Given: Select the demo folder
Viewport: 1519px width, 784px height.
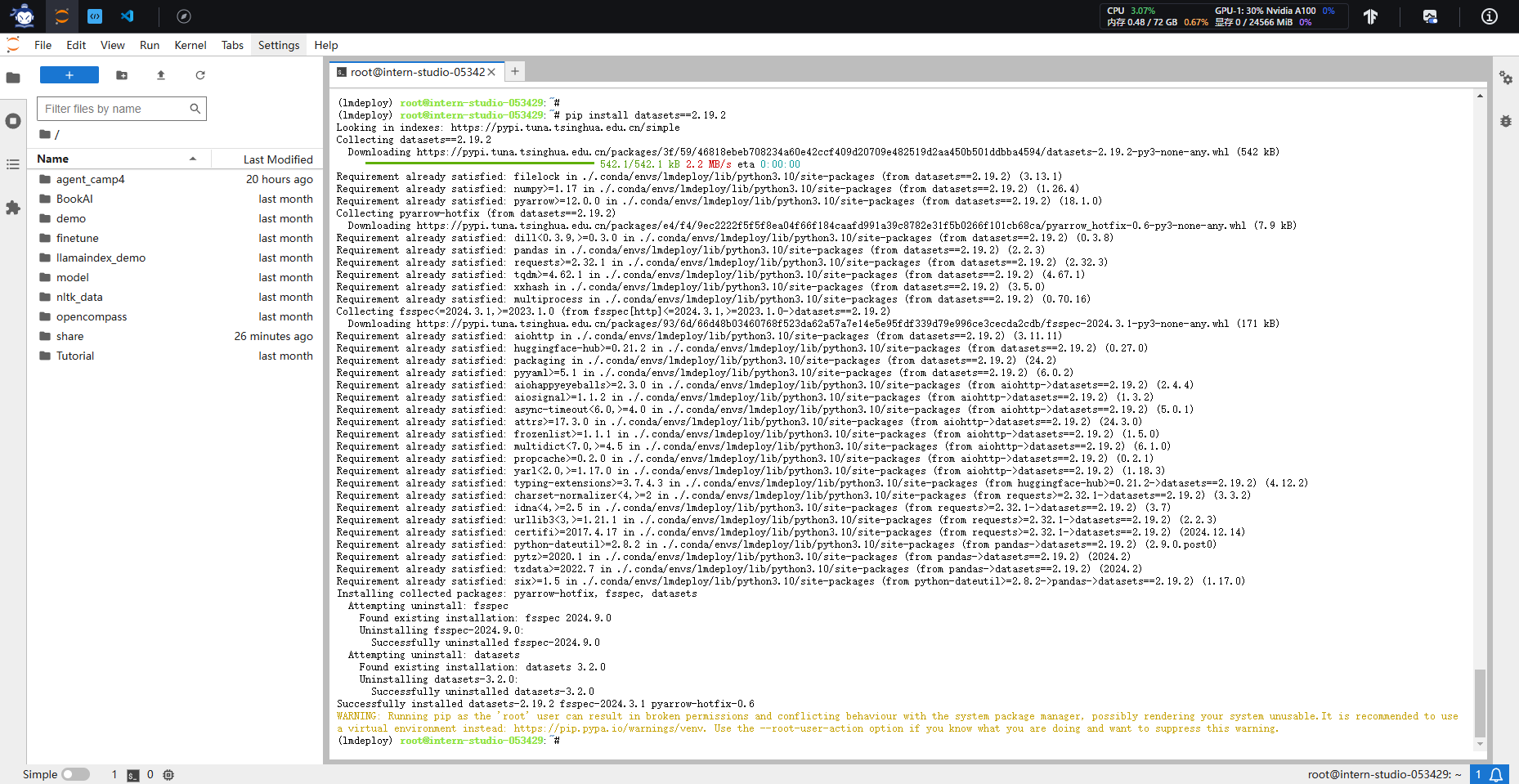Looking at the screenshot, I should click(175, 218).
